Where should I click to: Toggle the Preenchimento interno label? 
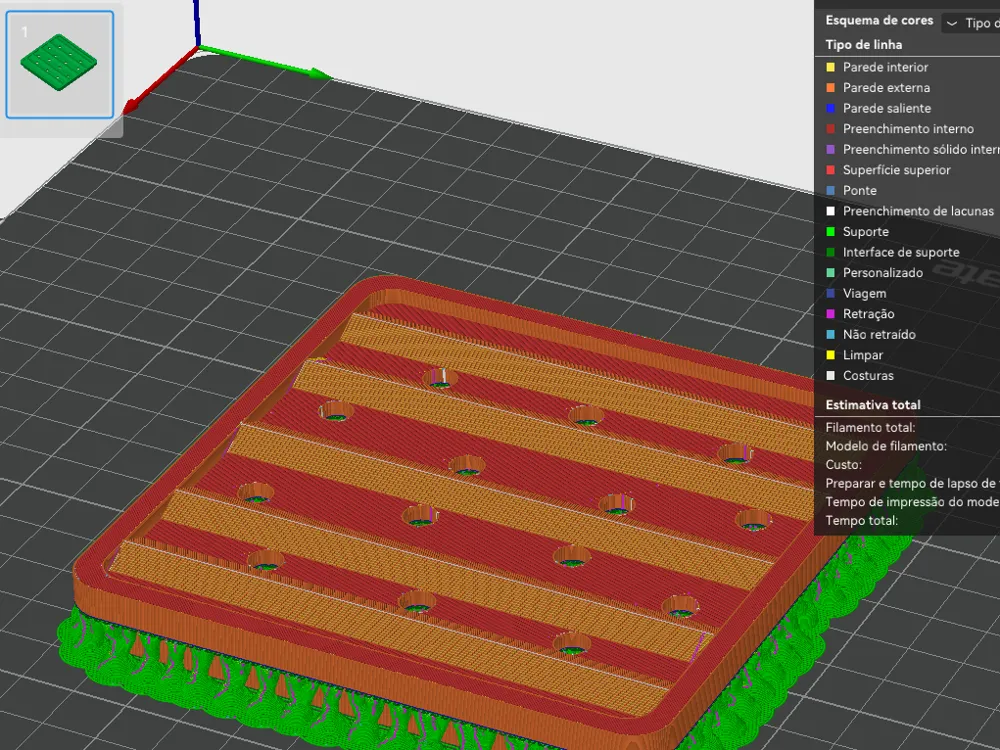click(908, 129)
